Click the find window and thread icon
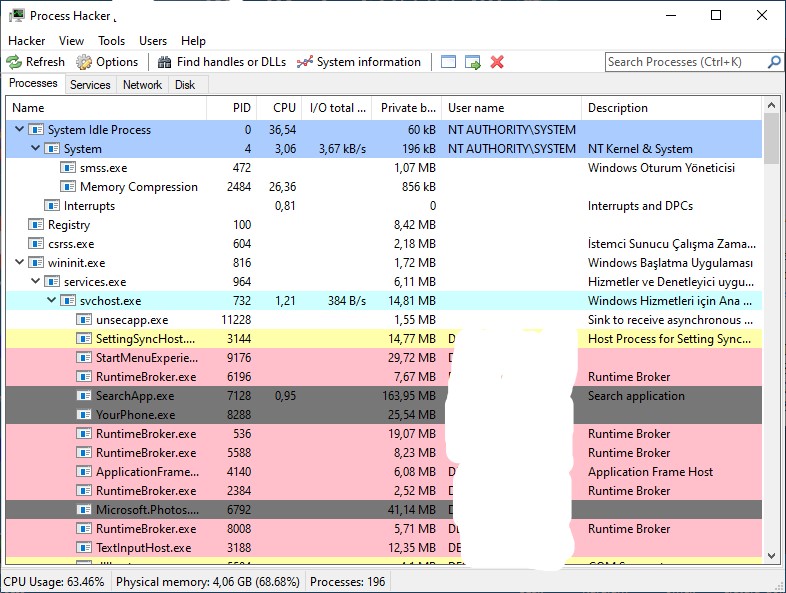Screen dimensions: 786x593 click(473, 62)
